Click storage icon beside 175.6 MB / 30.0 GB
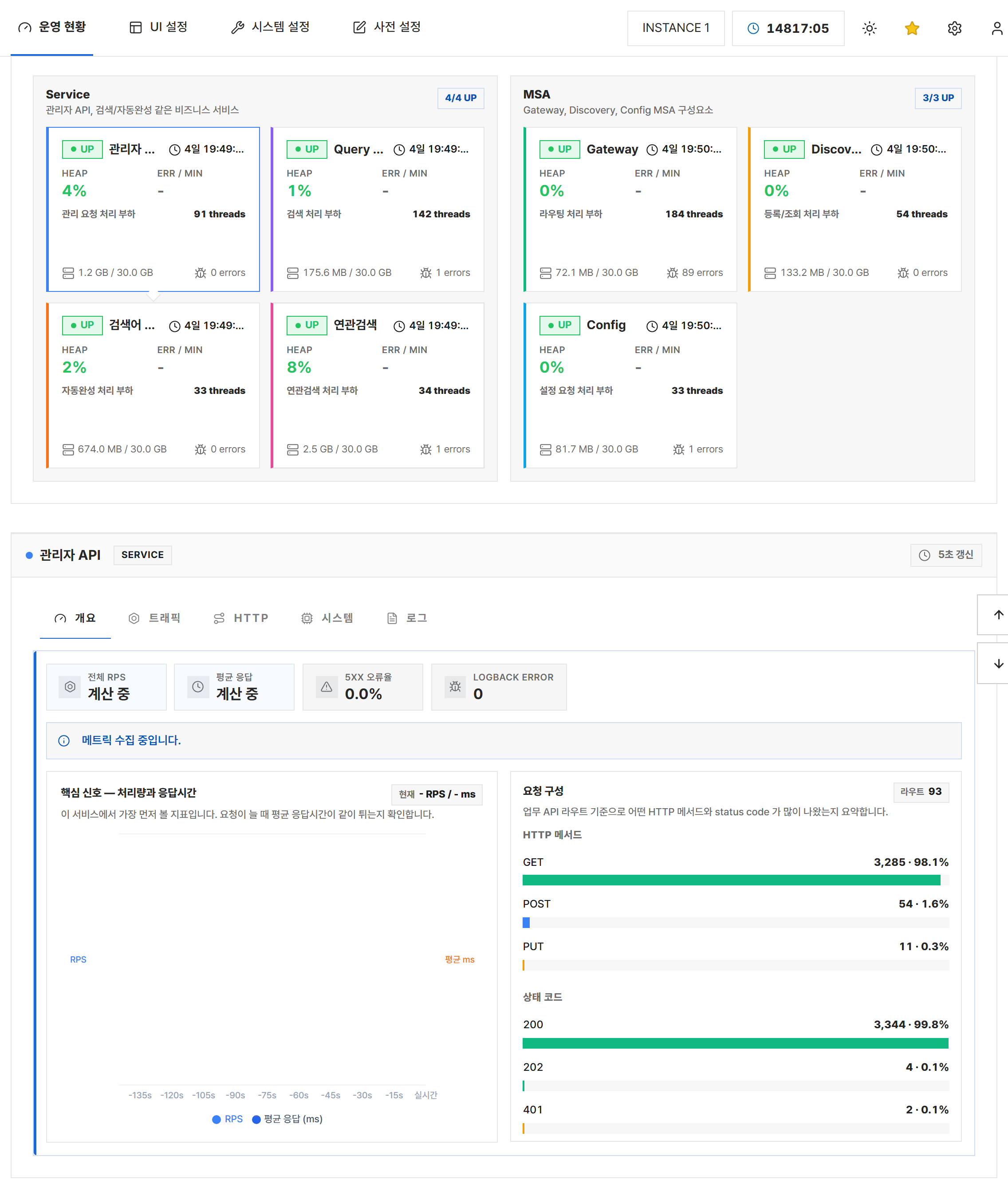The width and height of the screenshot is (1008, 1203). pos(293,273)
